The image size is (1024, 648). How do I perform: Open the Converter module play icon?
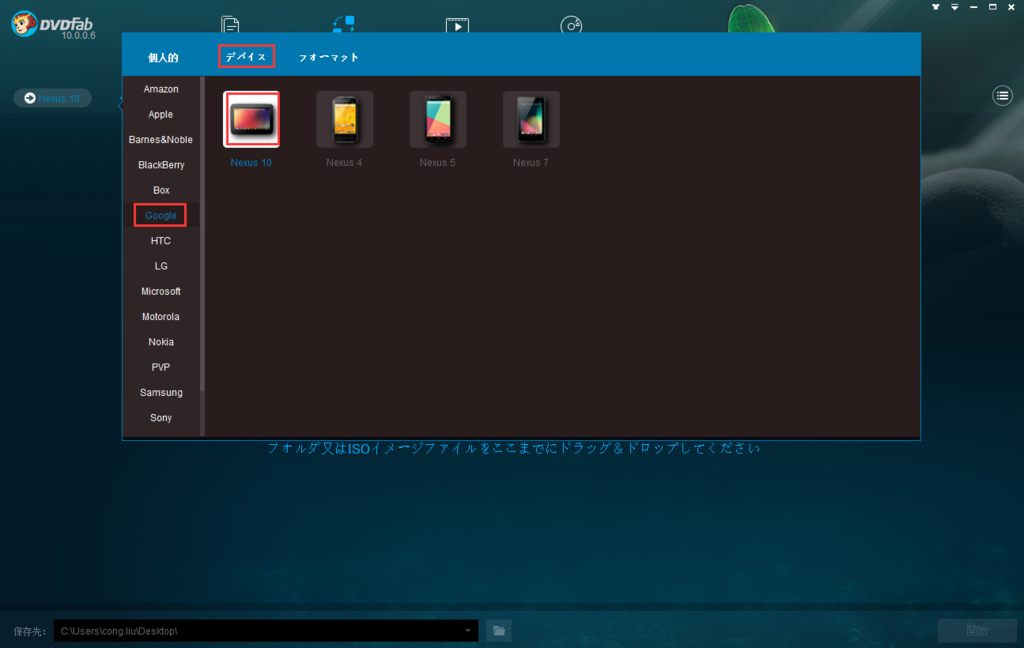click(x=457, y=25)
